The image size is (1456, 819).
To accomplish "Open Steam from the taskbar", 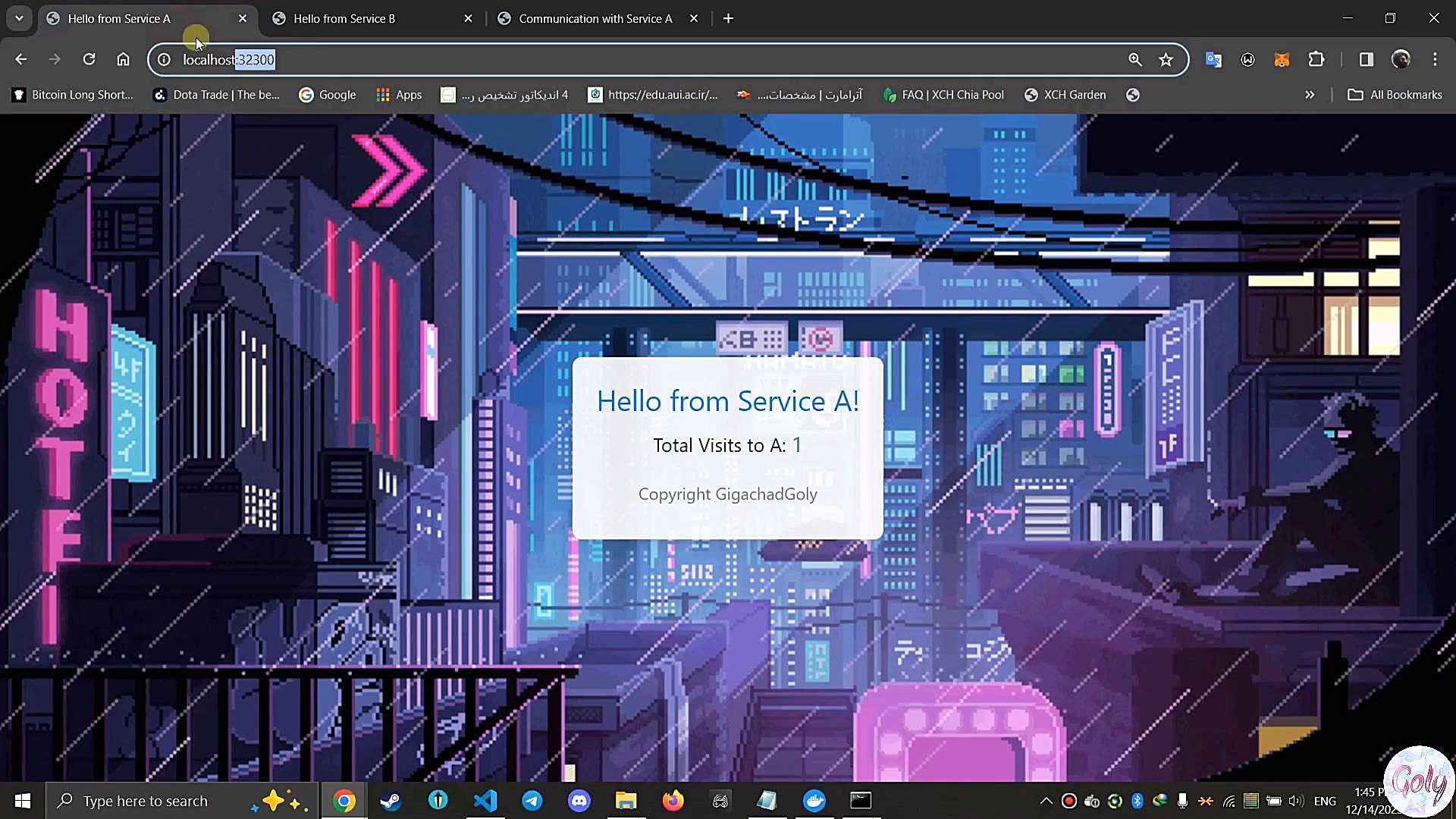I will click(391, 801).
